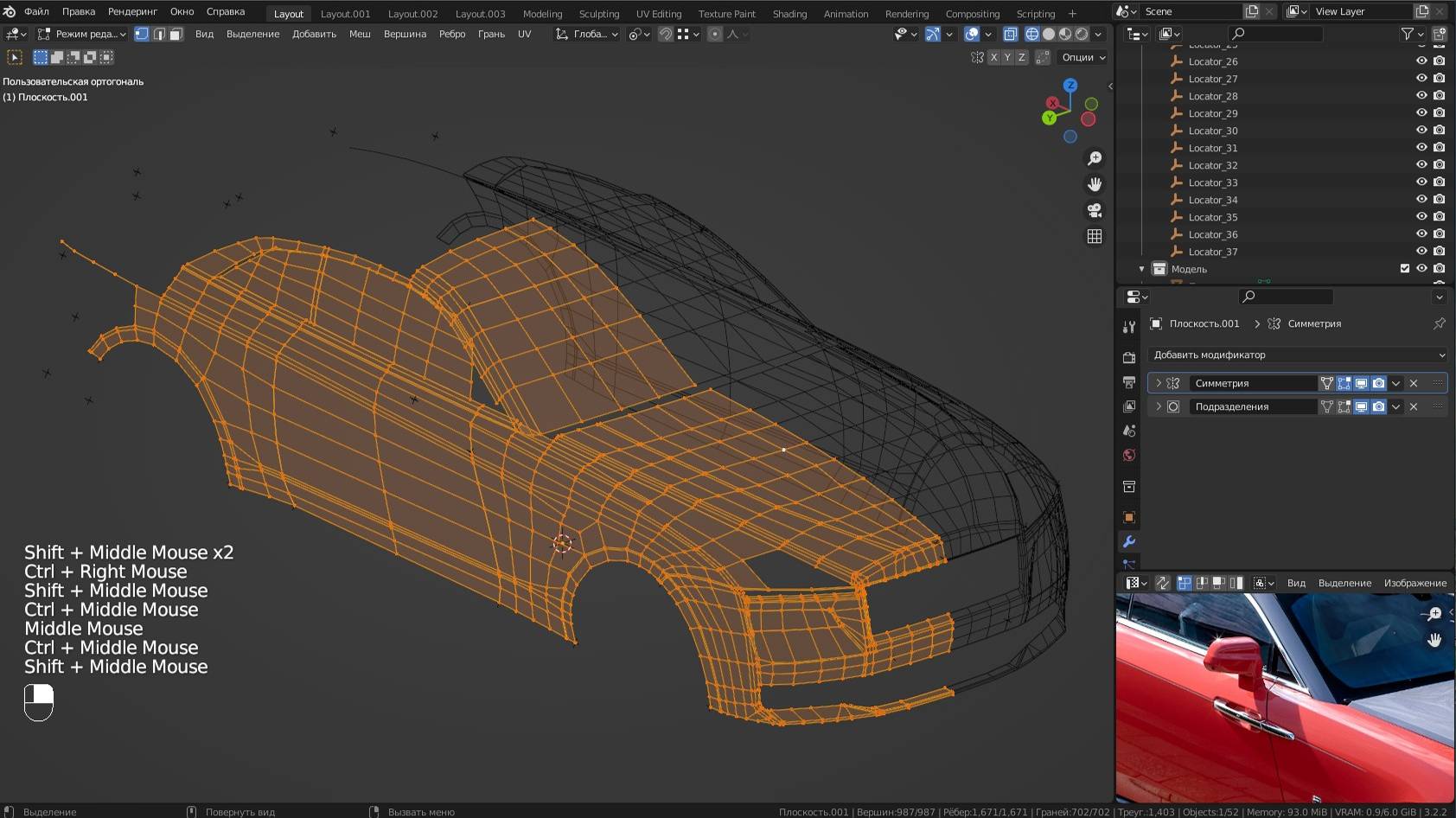Add a new workspace with plus

pyautogui.click(x=1072, y=13)
